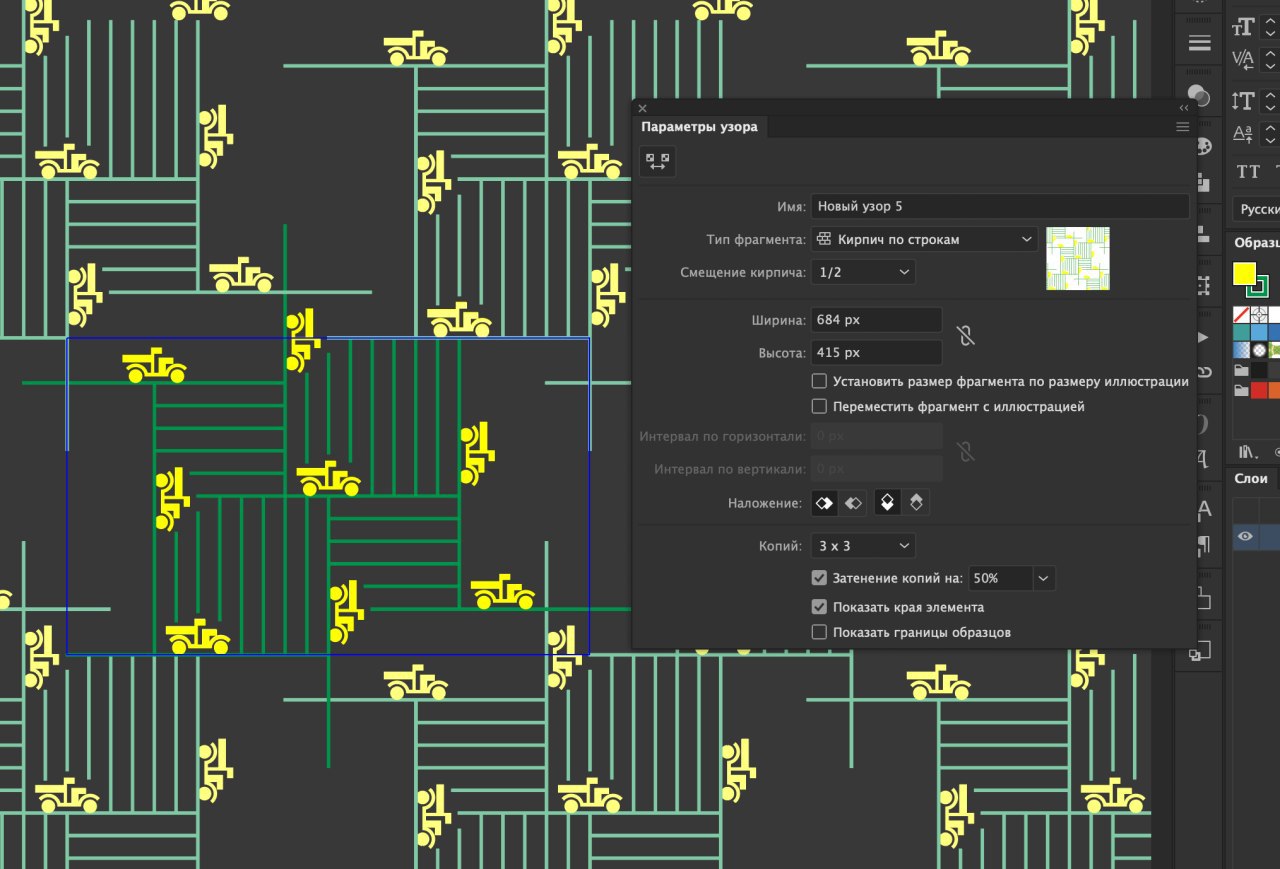Uncheck Затенение копий на checkbox
The width and height of the screenshot is (1280, 869).
pos(820,578)
